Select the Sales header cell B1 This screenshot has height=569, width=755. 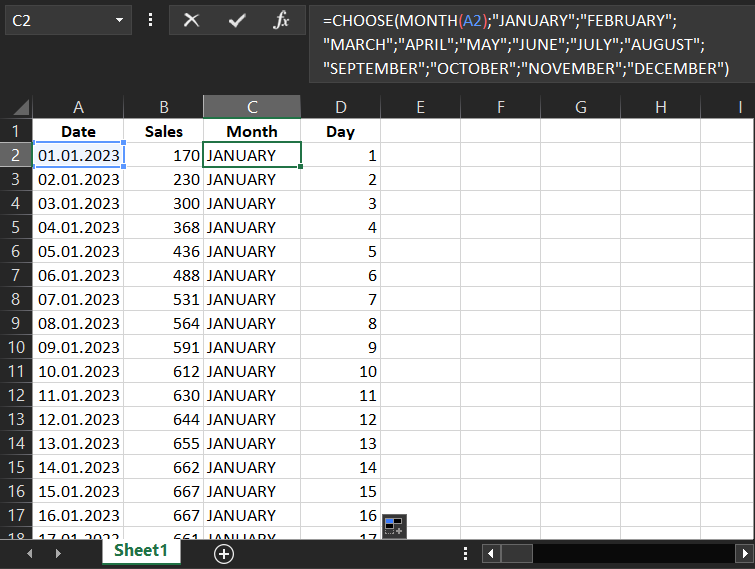[163, 131]
